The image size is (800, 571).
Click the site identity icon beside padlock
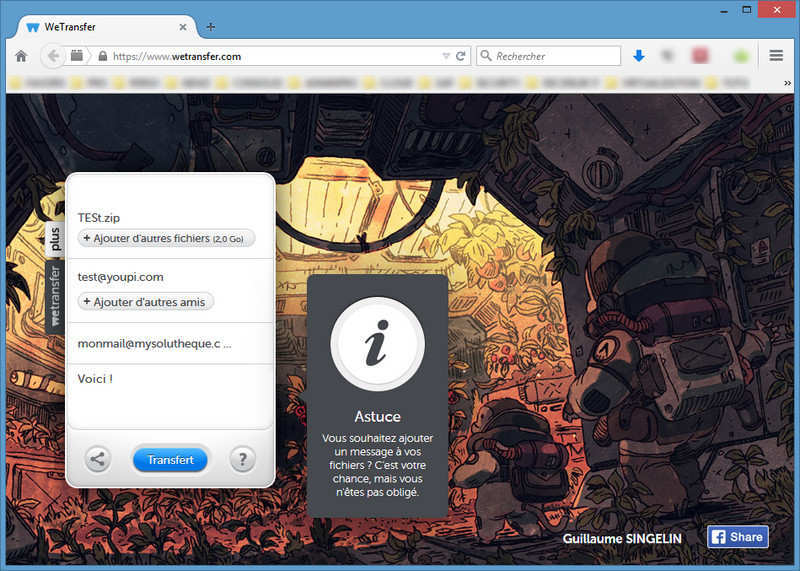click(x=77, y=55)
